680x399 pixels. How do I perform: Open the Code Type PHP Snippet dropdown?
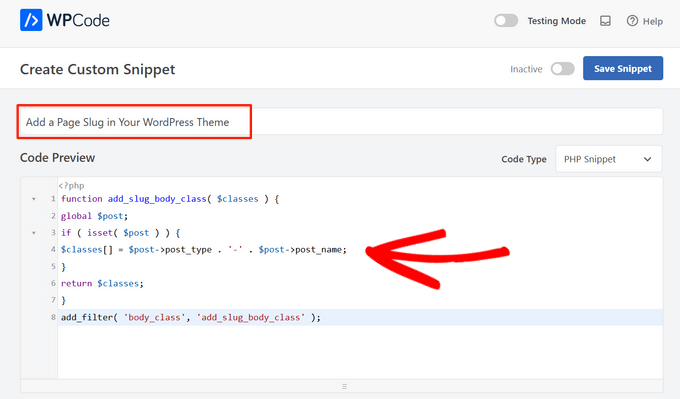608,159
